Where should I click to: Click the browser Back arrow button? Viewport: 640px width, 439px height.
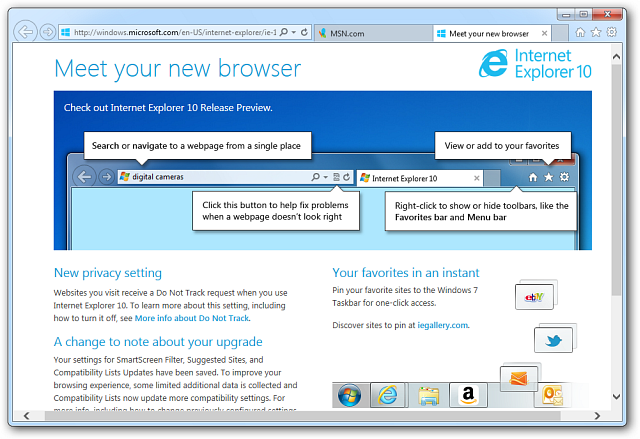coord(26,31)
